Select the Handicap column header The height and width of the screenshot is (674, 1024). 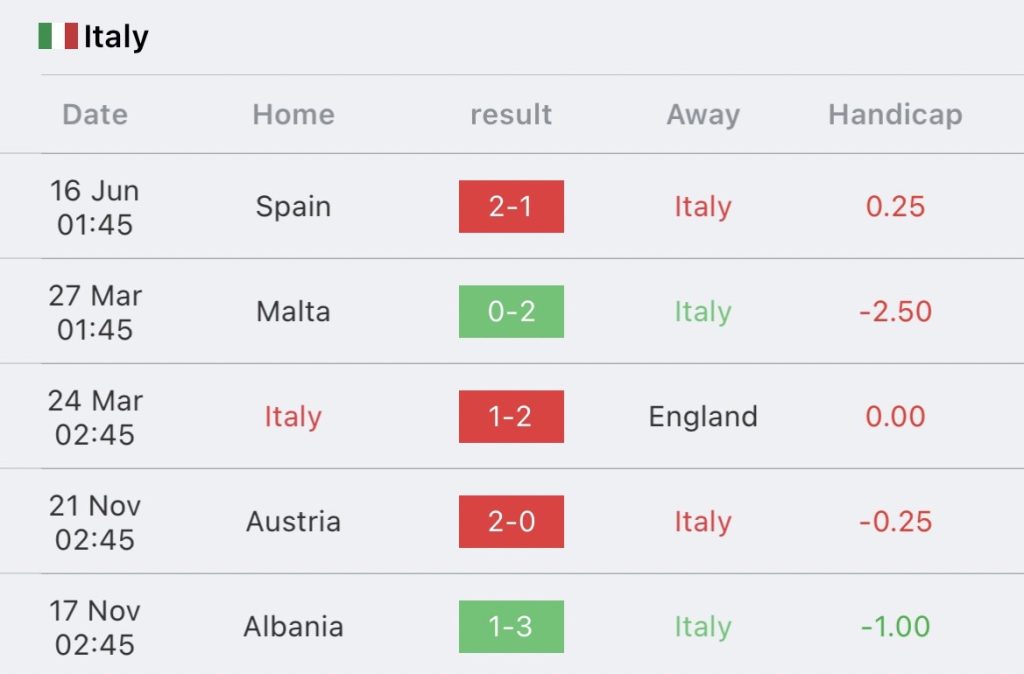click(895, 114)
